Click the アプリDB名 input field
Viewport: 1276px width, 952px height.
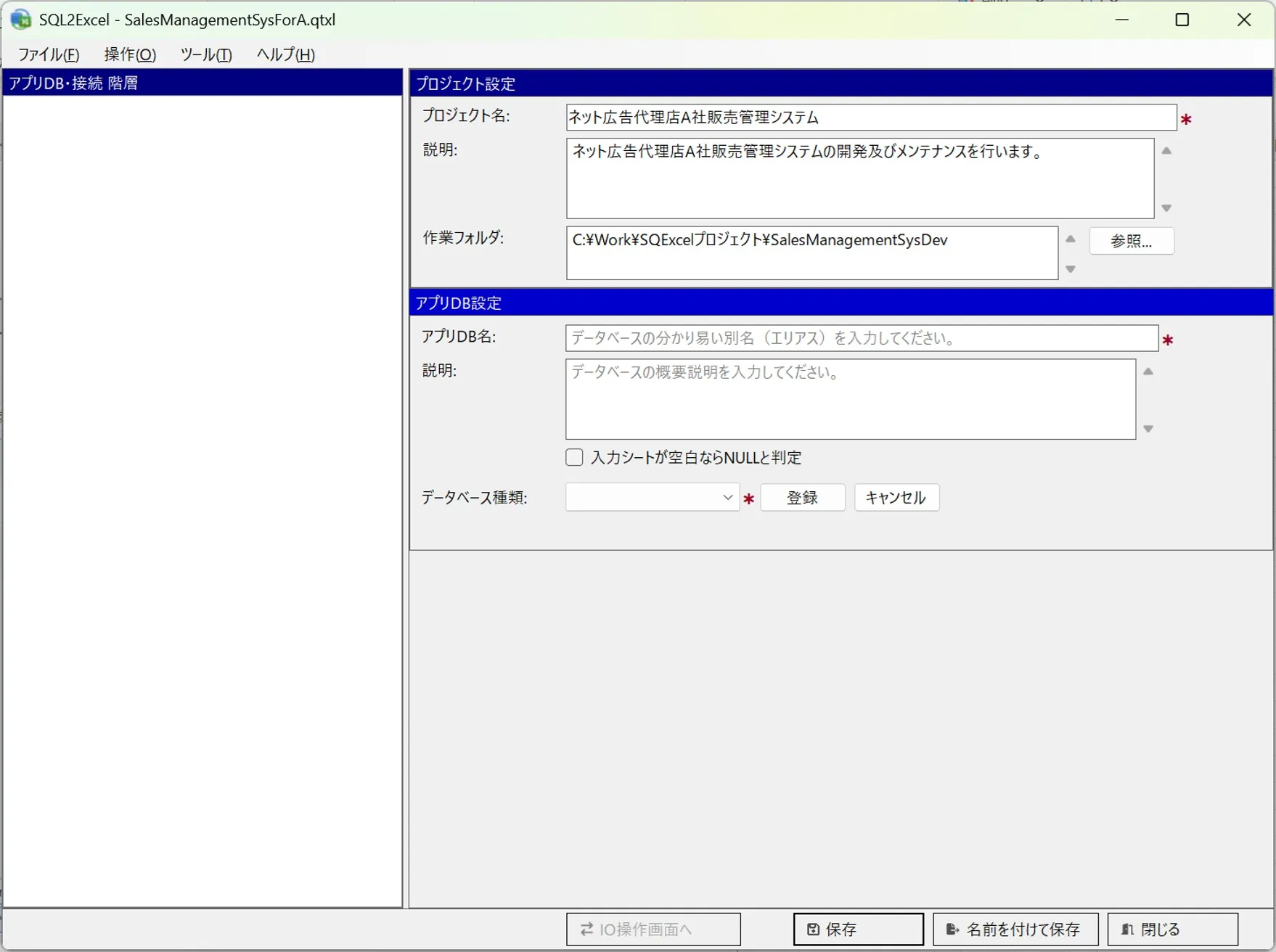pyautogui.click(x=862, y=338)
